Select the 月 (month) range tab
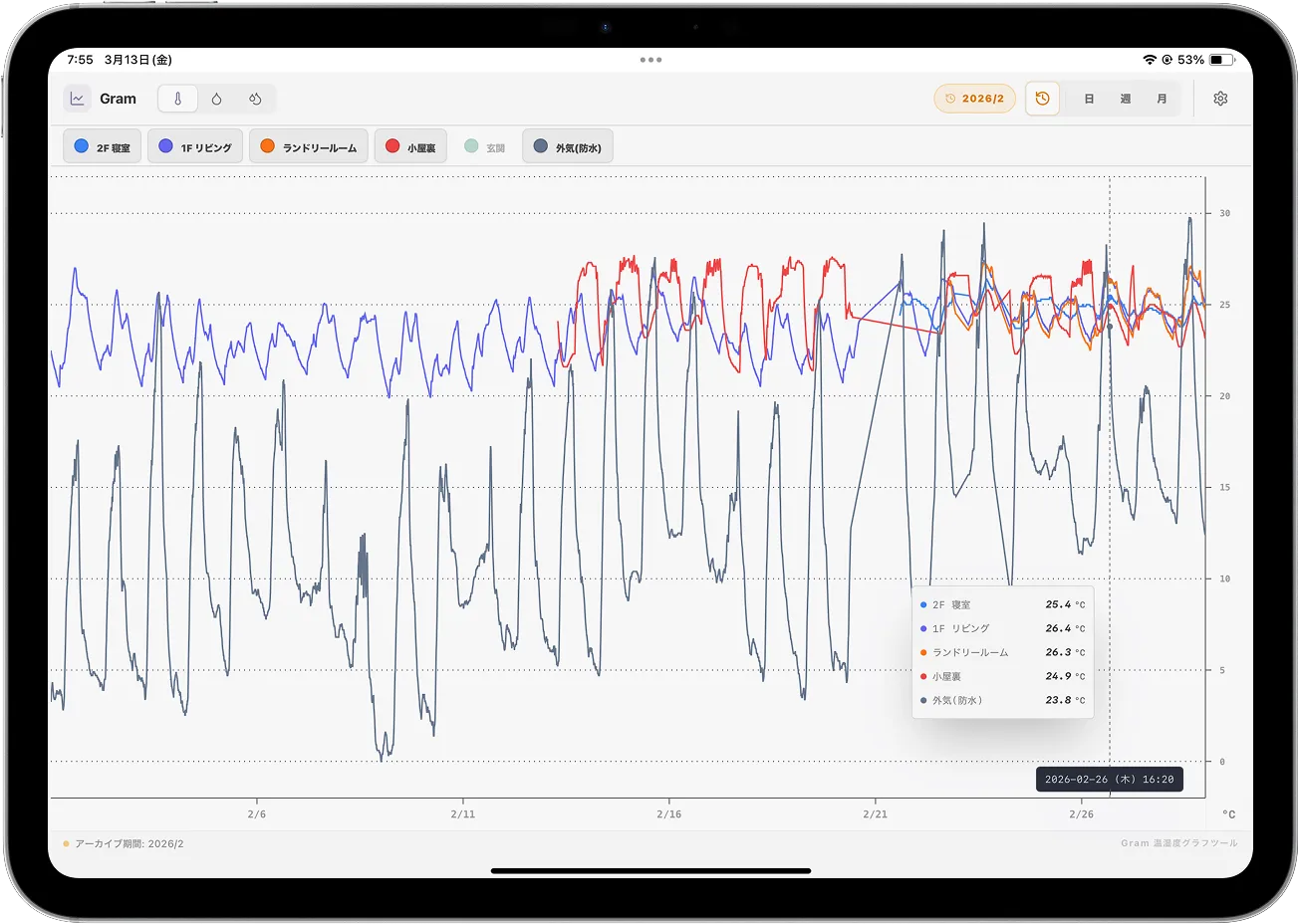Screen dimensions: 1298x924 pos(1162,99)
